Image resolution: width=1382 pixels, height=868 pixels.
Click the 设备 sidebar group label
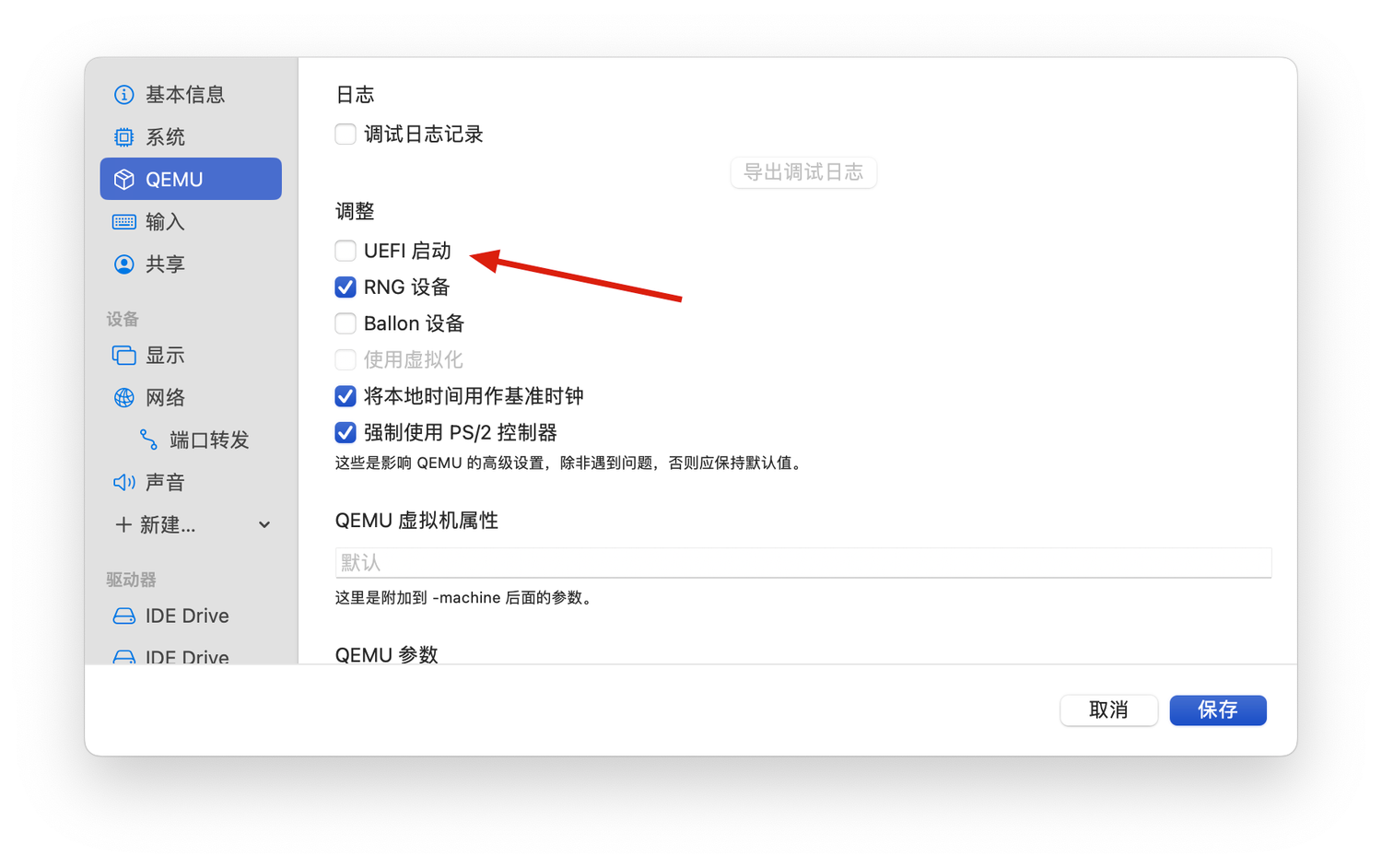pyautogui.click(x=123, y=320)
